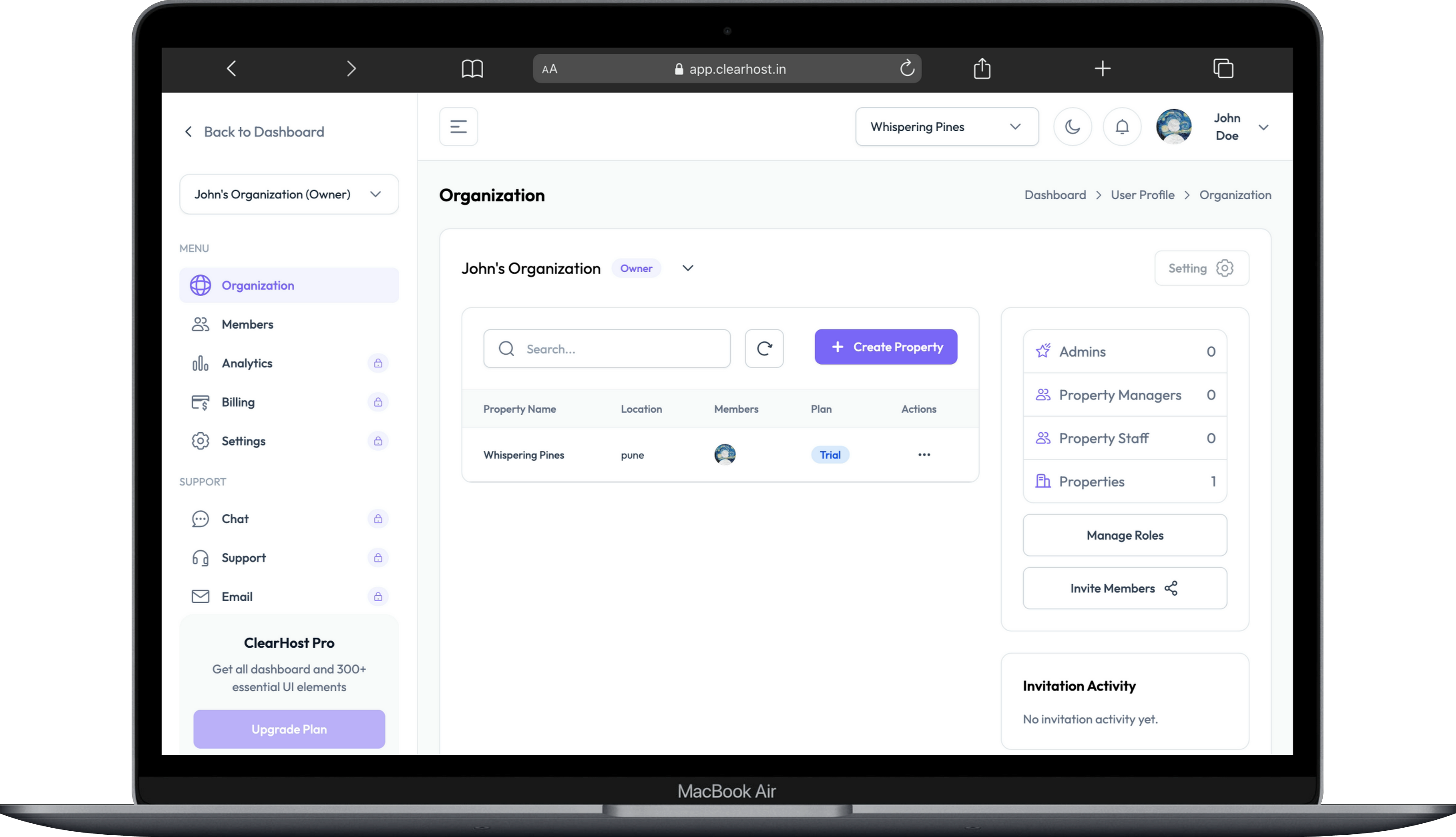This screenshot has height=837, width=1456.
Task: Open Support in the sidebar
Action: (289, 558)
